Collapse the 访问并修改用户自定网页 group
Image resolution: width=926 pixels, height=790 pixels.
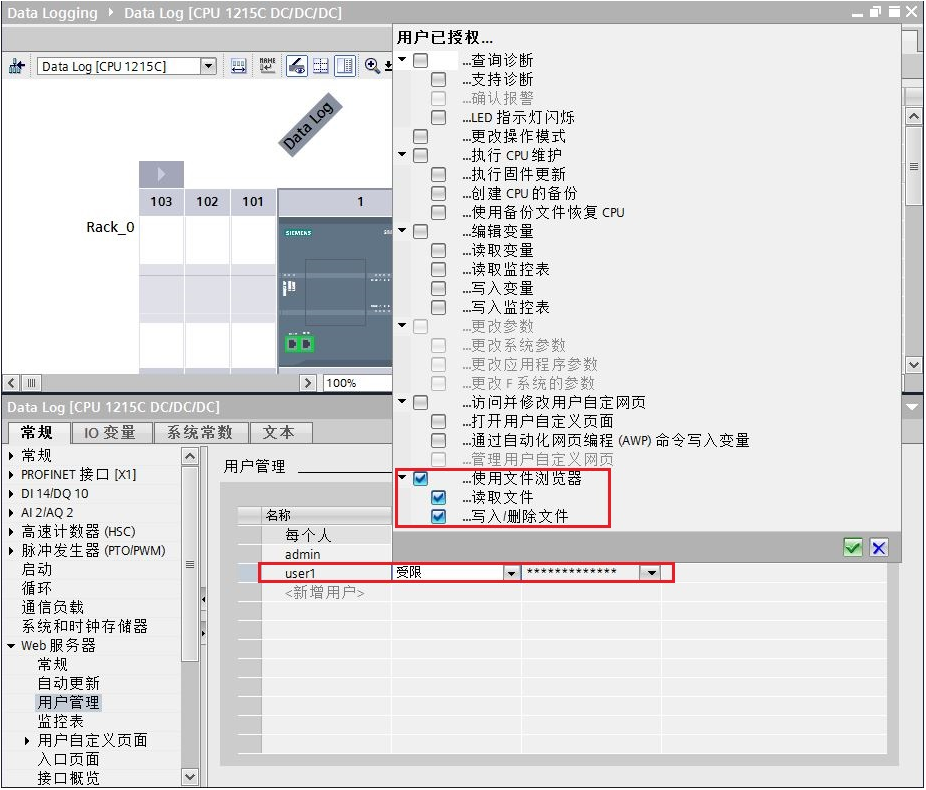coord(402,401)
